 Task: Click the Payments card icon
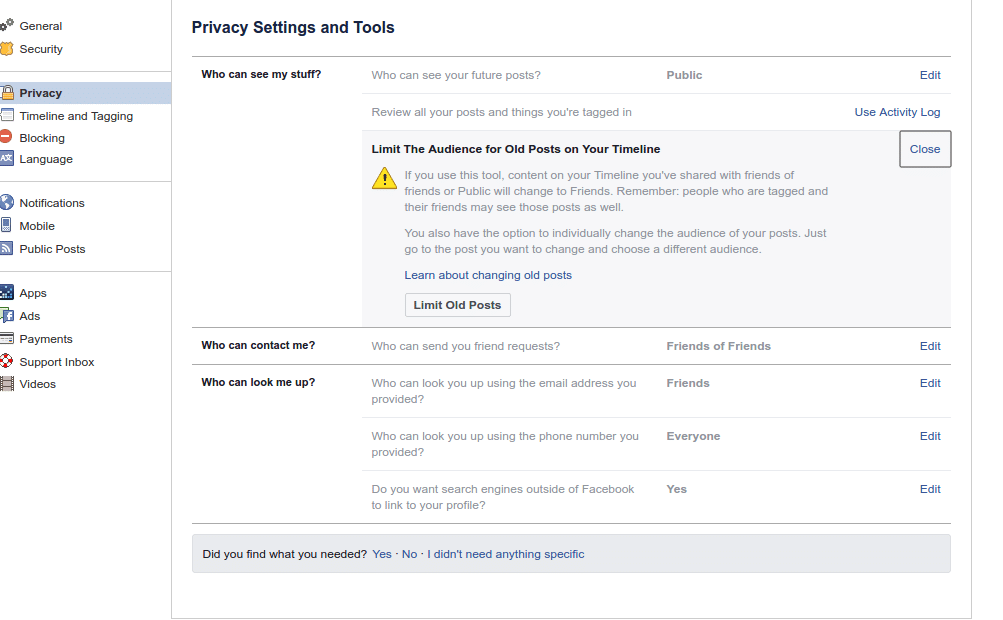(6, 338)
